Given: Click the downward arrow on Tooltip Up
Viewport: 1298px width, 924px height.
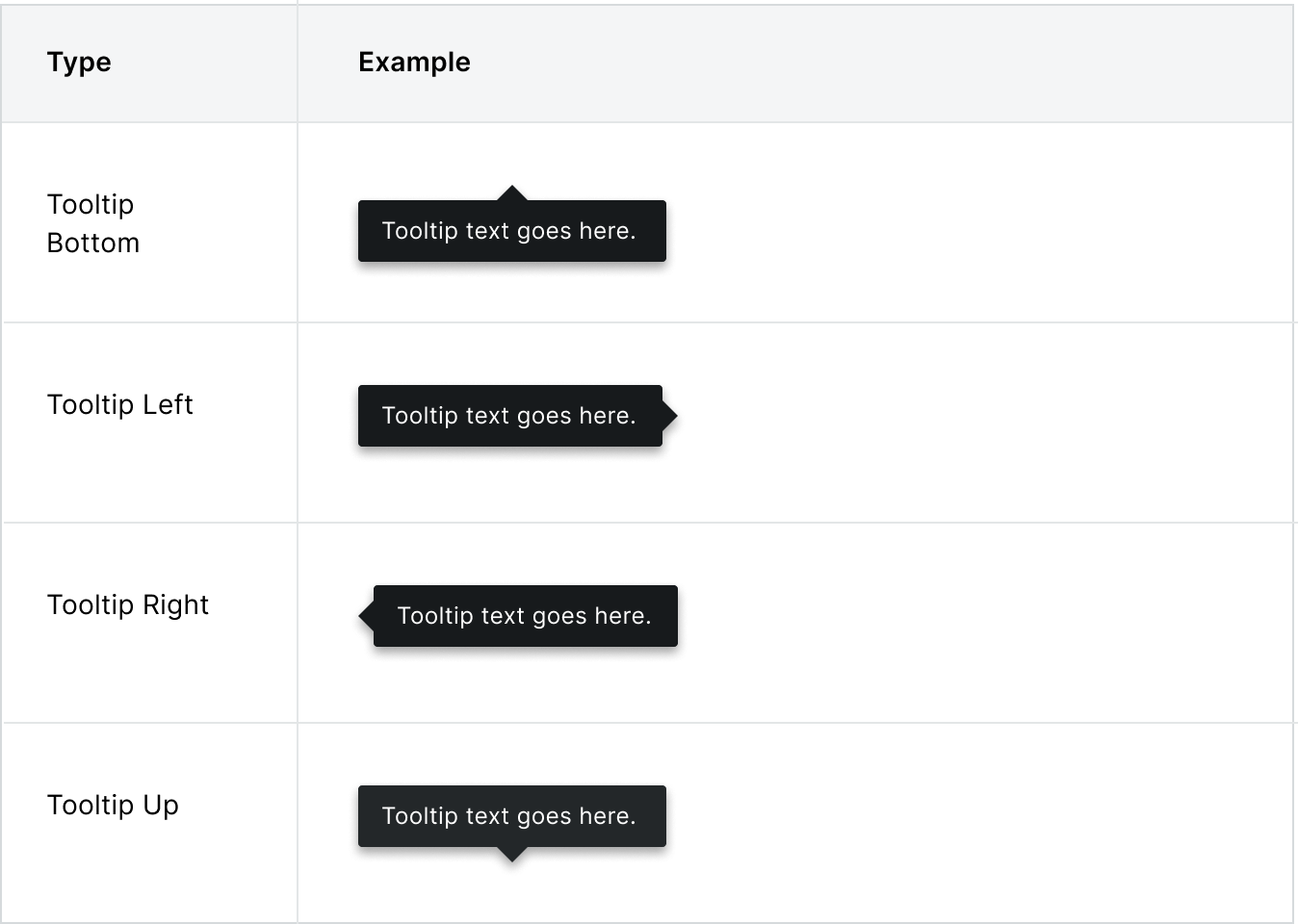Looking at the screenshot, I should (512, 855).
